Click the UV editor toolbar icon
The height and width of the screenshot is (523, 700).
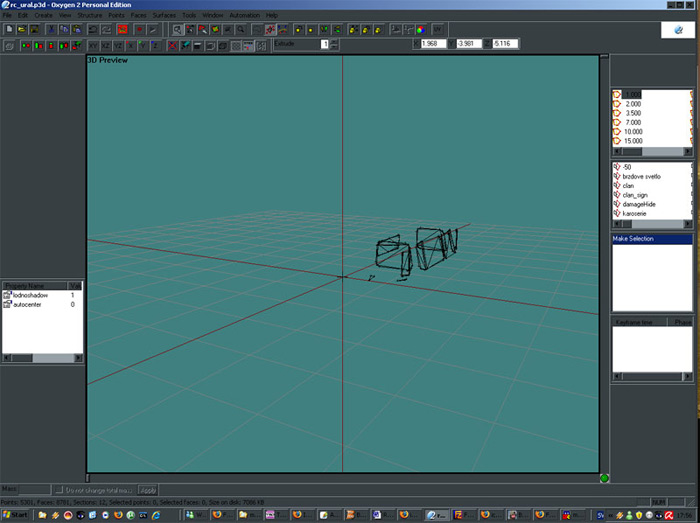pos(438,30)
